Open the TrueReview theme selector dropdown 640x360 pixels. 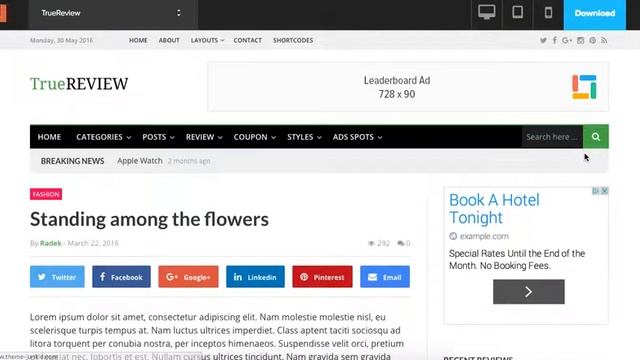[x=113, y=13]
